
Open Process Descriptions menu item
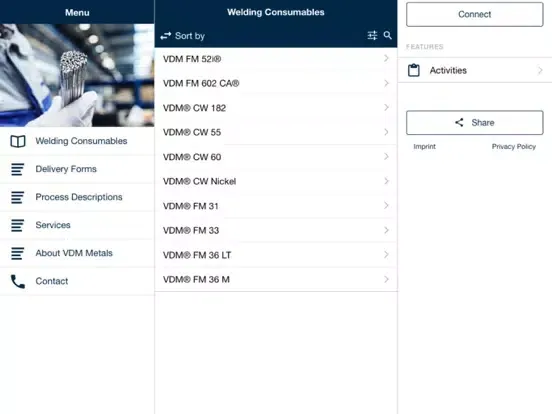coord(77,197)
